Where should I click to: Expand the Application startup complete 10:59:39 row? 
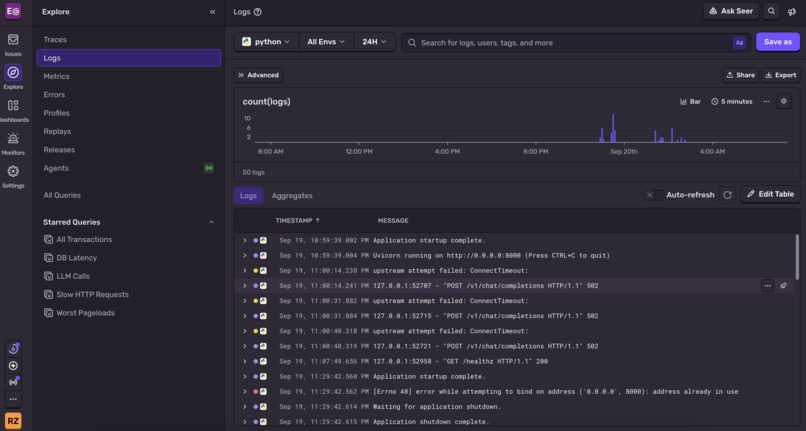245,240
